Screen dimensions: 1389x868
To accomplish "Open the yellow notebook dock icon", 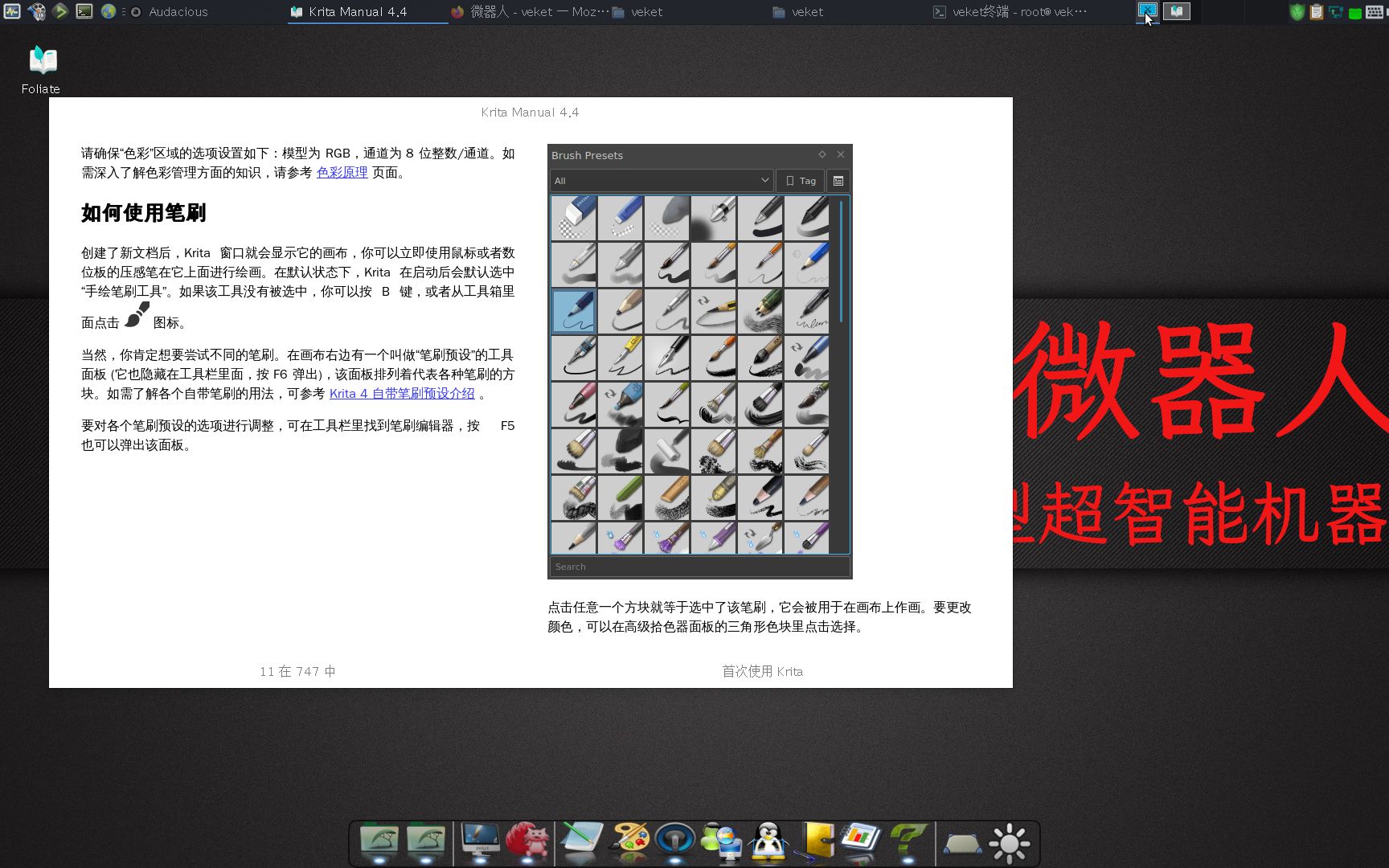I will (x=815, y=842).
